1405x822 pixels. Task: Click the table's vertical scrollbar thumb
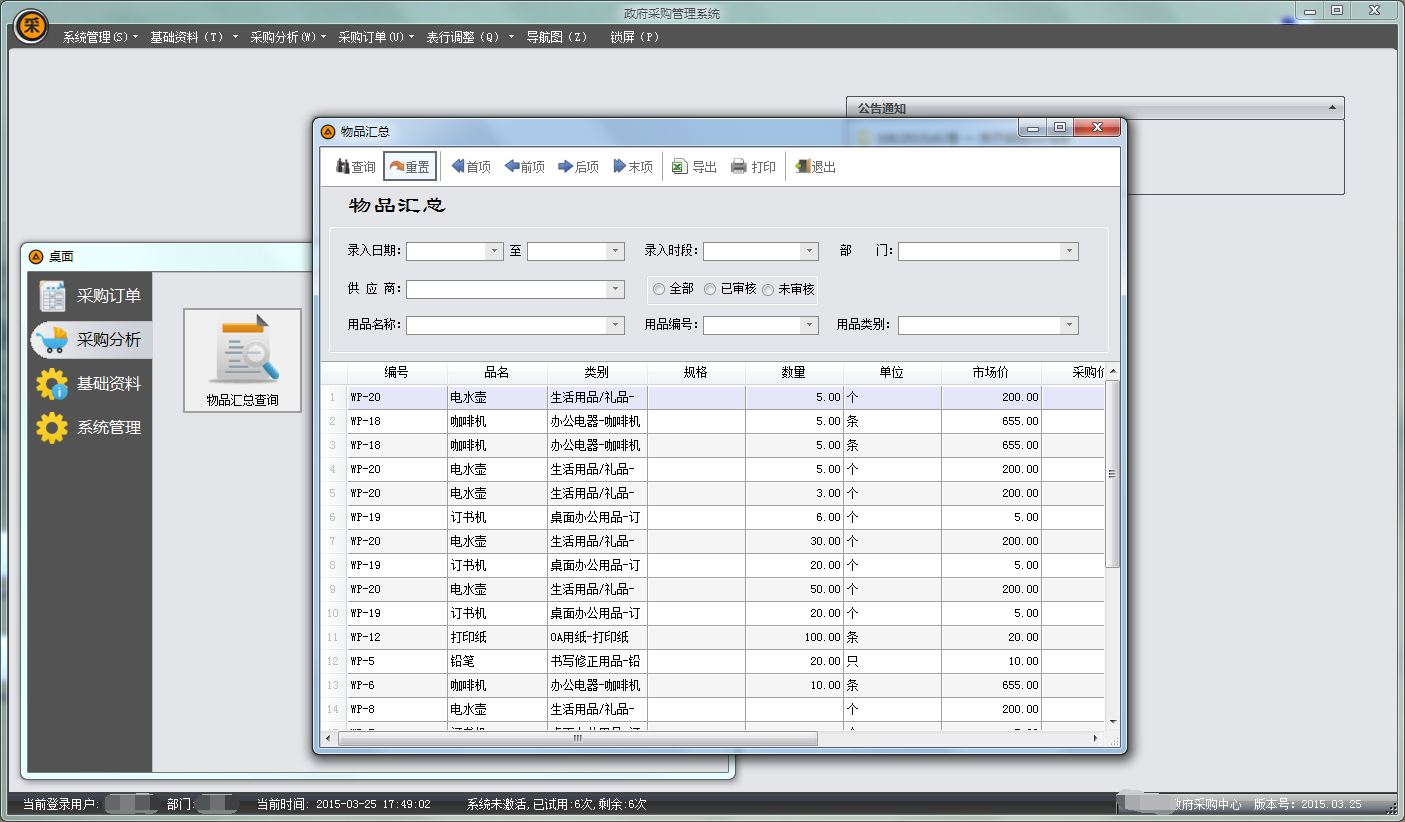tap(1112, 473)
